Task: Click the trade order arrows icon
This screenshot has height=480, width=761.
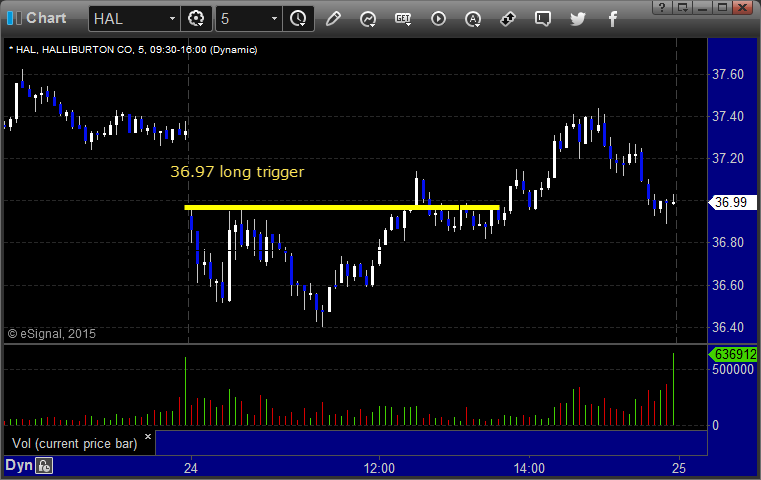Action: tap(508, 19)
